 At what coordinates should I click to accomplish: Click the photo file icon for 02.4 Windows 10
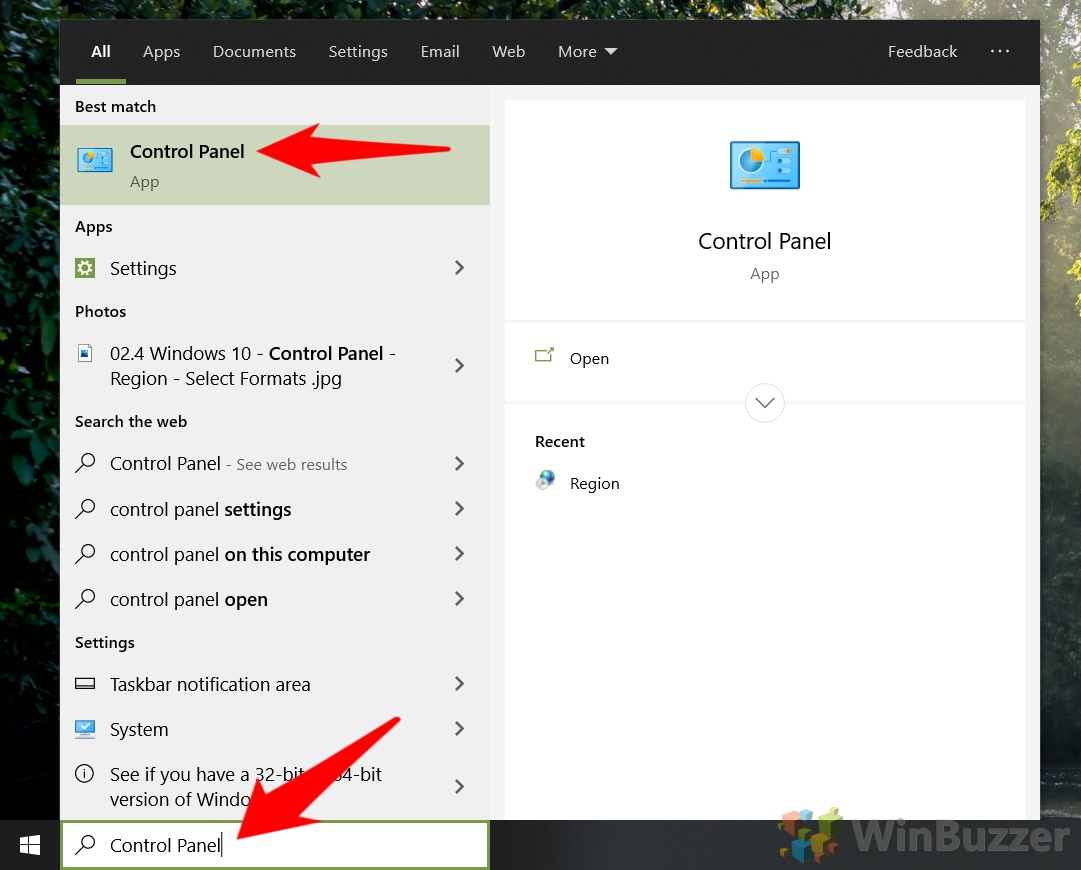(x=85, y=354)
